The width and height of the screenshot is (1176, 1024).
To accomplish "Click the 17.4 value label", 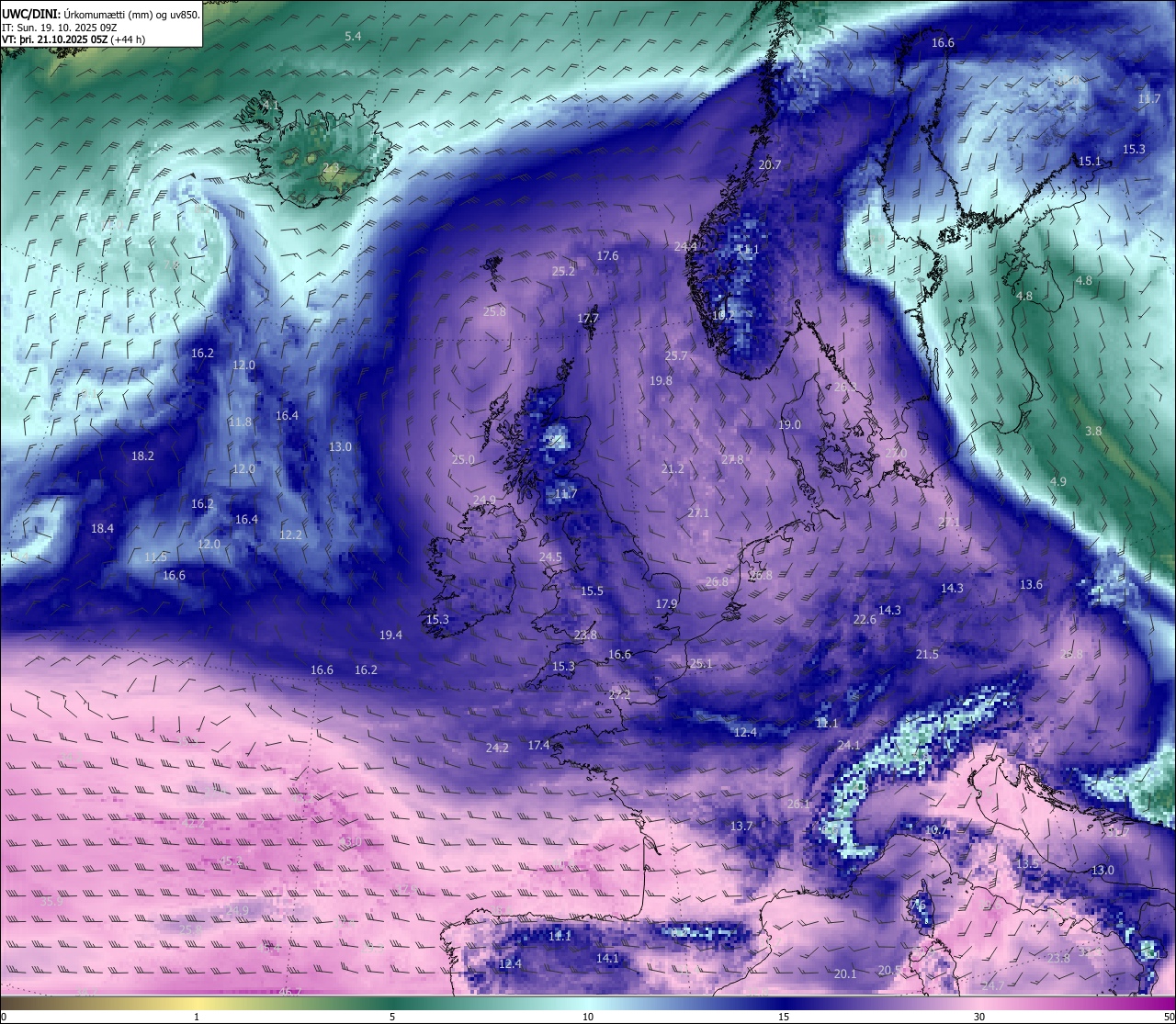I will pos(538,745).
